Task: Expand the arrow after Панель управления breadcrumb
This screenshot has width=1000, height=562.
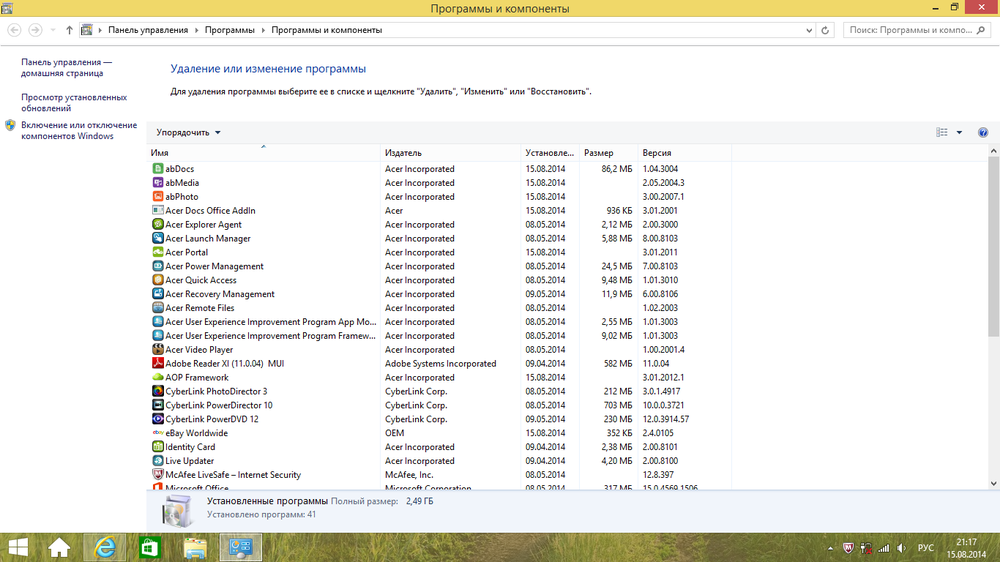Action: tap(196, 30)
